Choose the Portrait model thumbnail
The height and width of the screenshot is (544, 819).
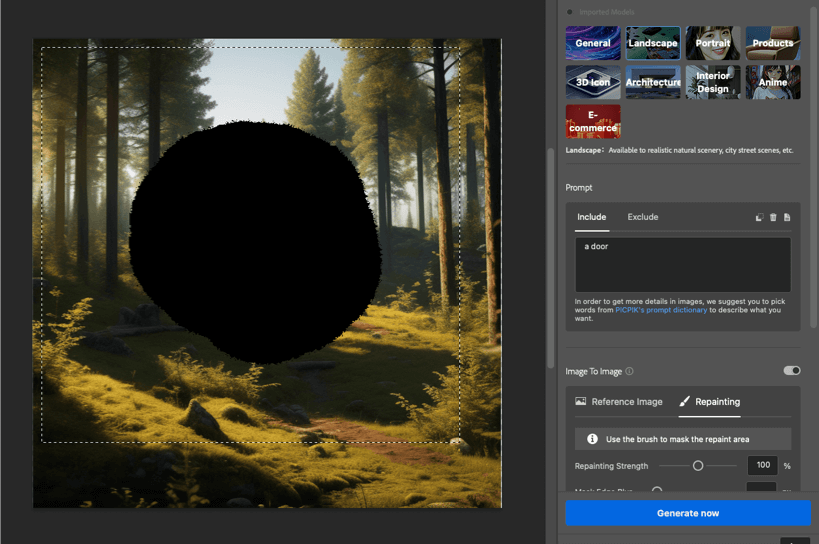[x=712, y=43]
